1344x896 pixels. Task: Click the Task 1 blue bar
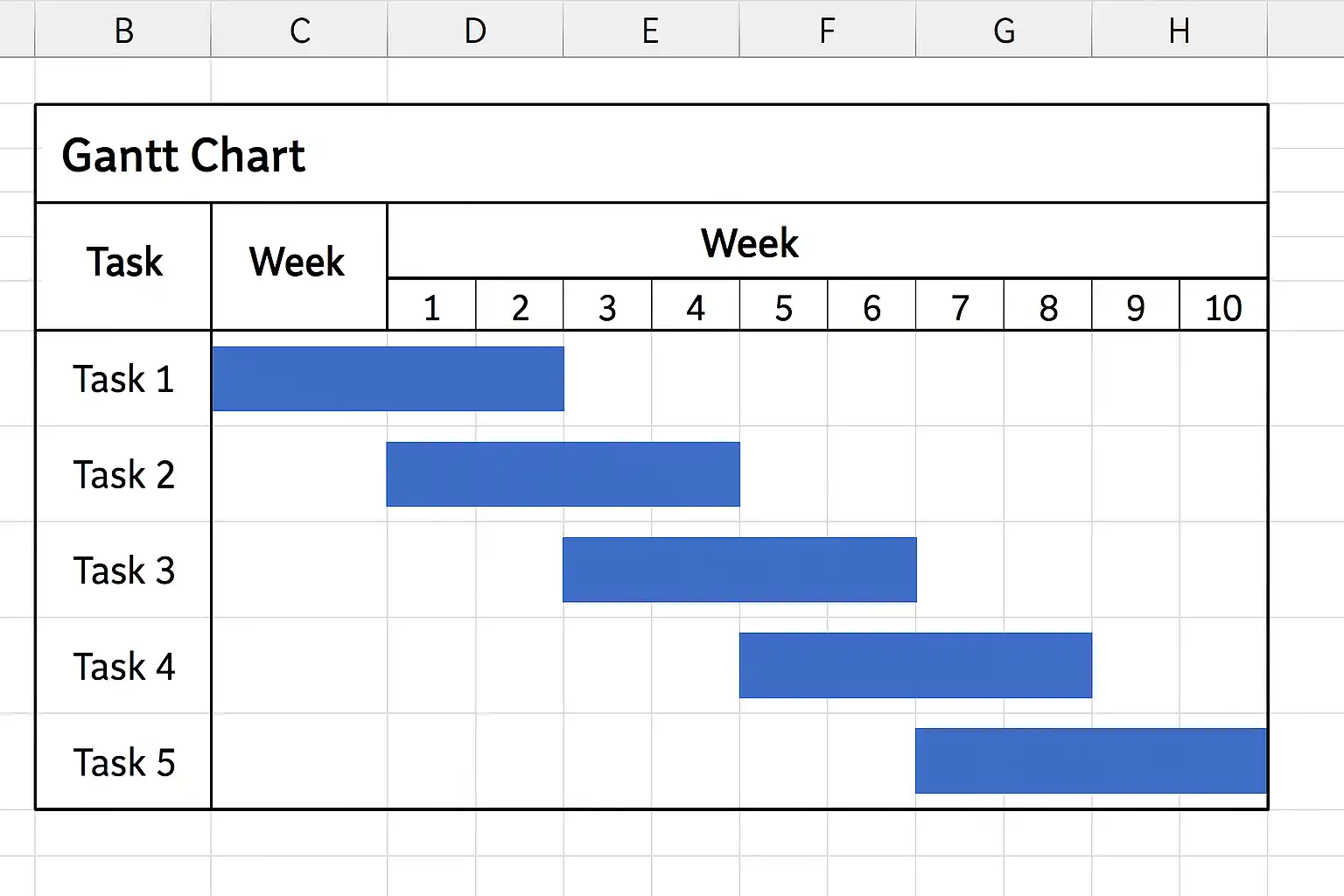pos(388,379)
